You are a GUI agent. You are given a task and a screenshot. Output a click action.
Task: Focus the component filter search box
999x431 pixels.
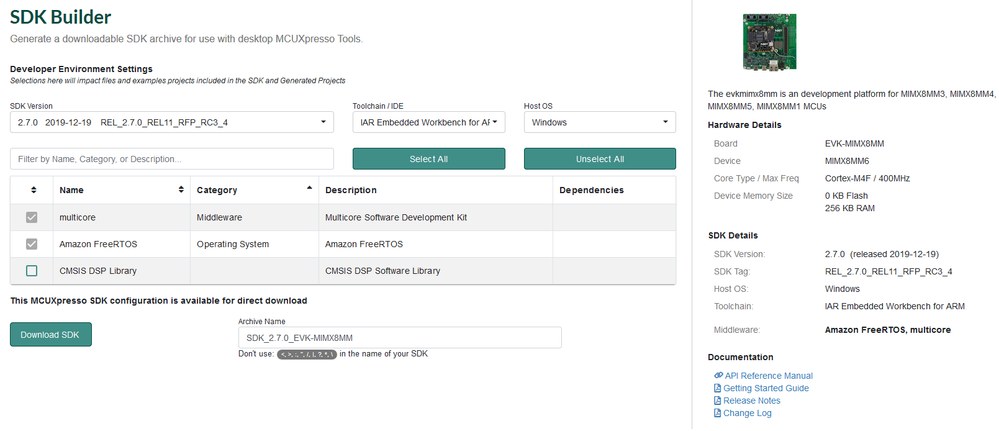point(172,159)
